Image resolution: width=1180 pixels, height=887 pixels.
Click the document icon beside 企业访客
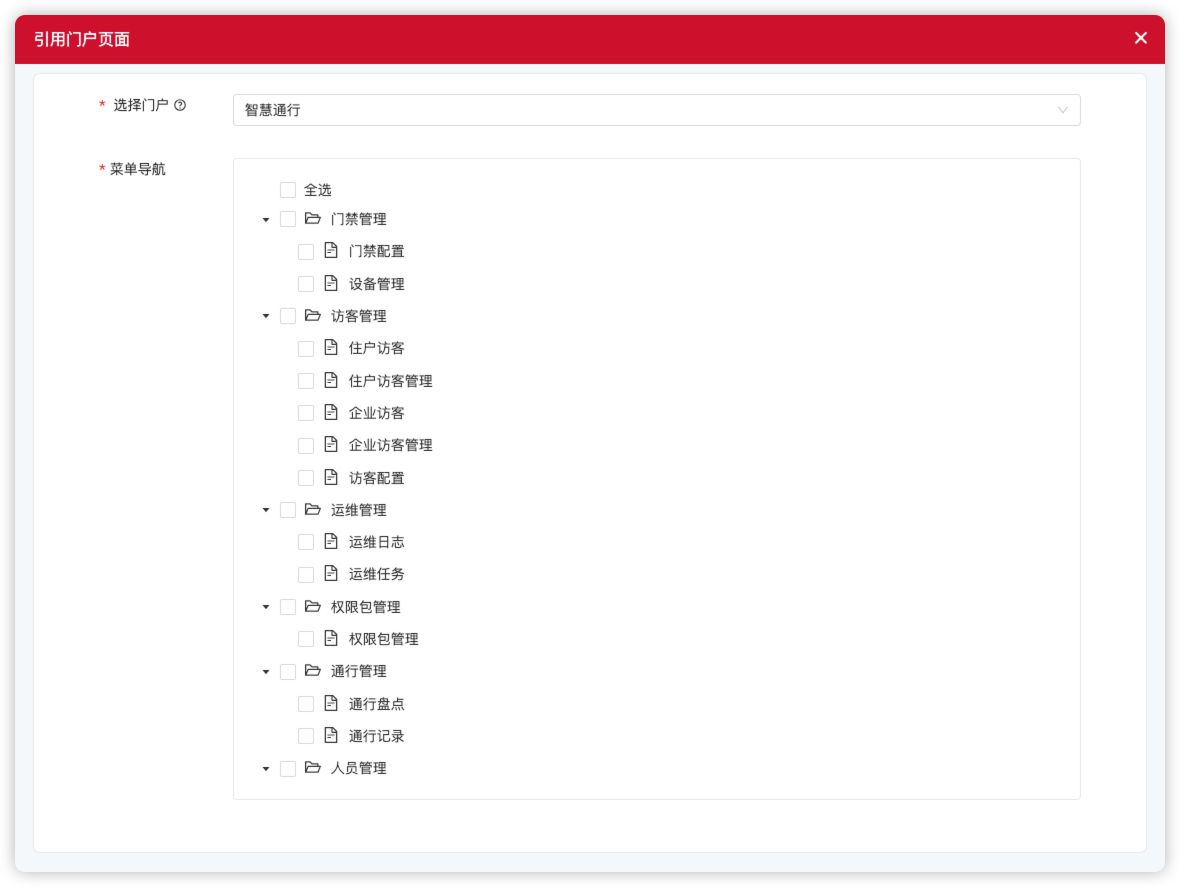[331, 413]
